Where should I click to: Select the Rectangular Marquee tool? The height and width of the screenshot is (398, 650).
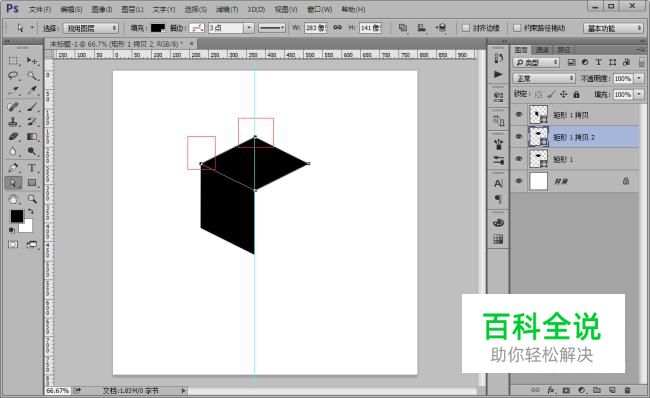(x=13, y=61)
